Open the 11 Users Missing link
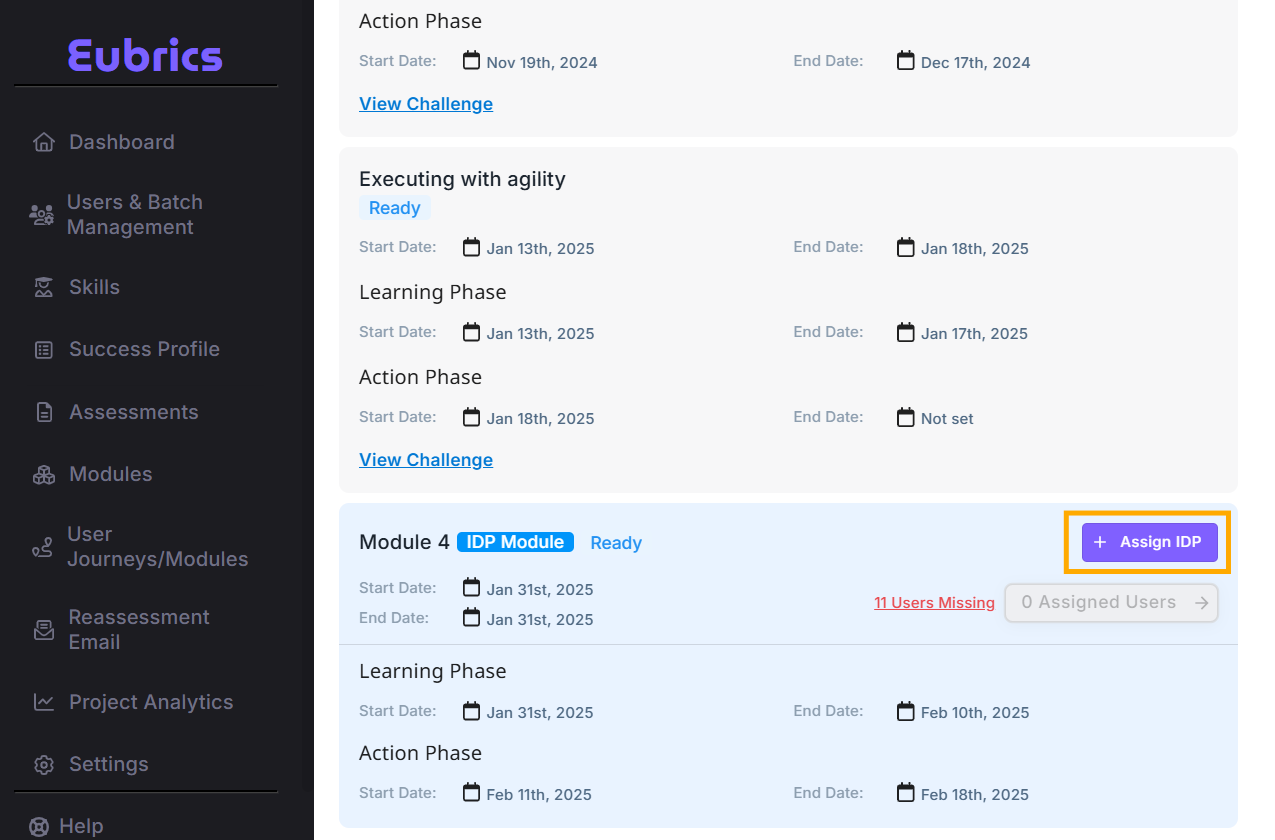The width and height of the screenshot is (1275, 840). [x=934, y=603]
